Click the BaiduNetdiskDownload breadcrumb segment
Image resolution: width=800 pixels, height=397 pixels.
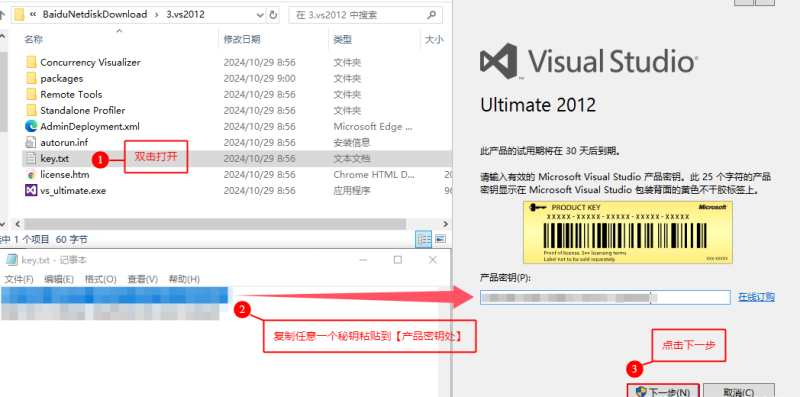(x=95, y=15)
